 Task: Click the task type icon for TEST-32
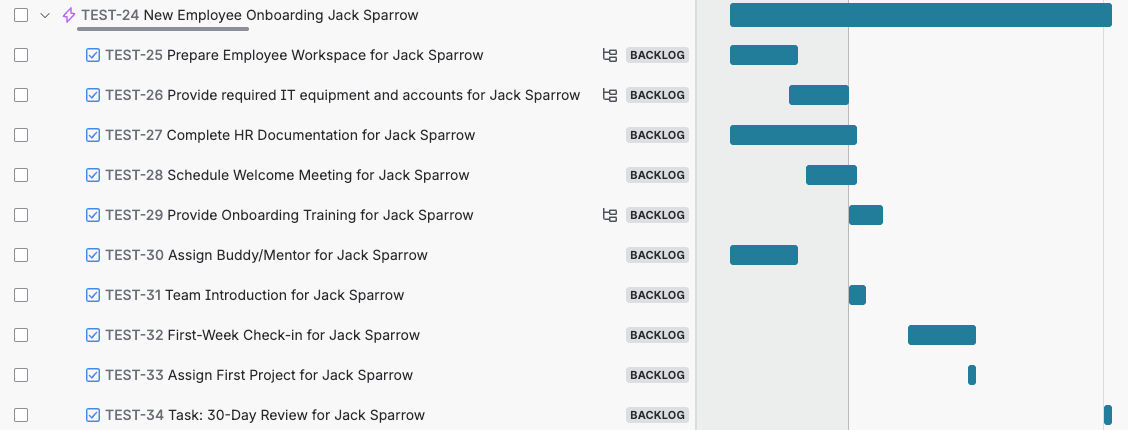[93, 335]
